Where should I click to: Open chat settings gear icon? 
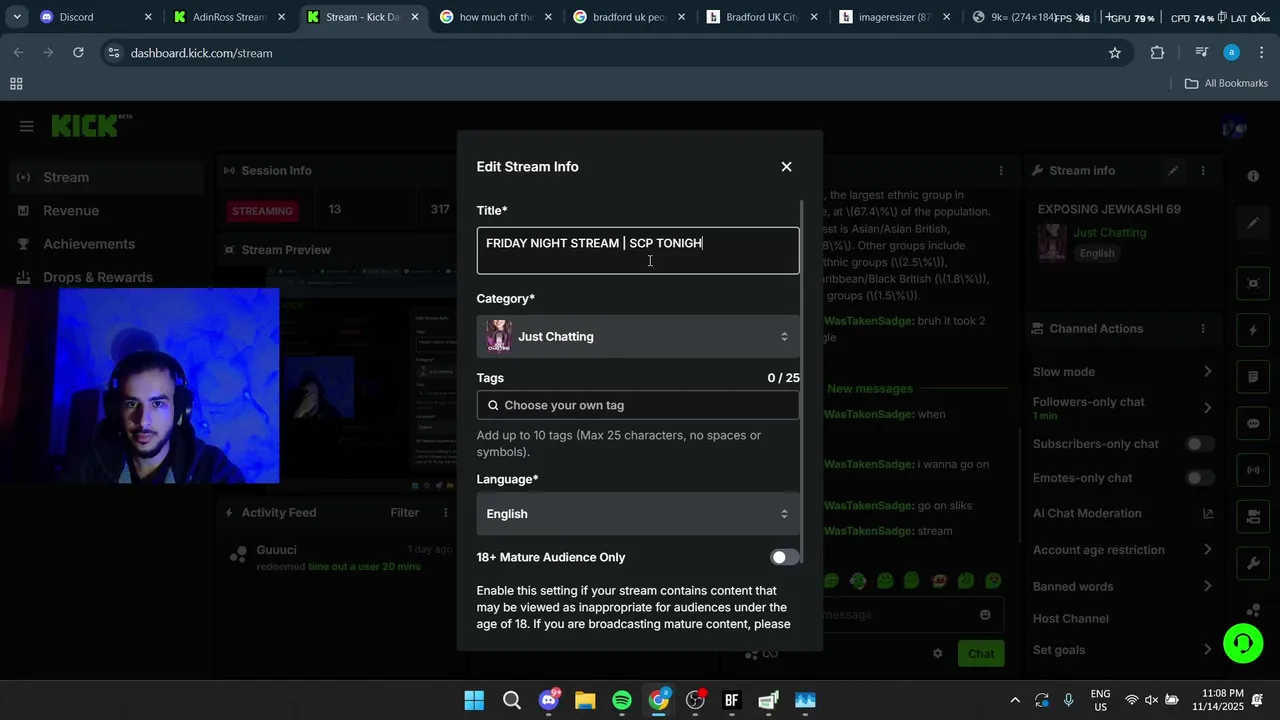click(937, 653)
